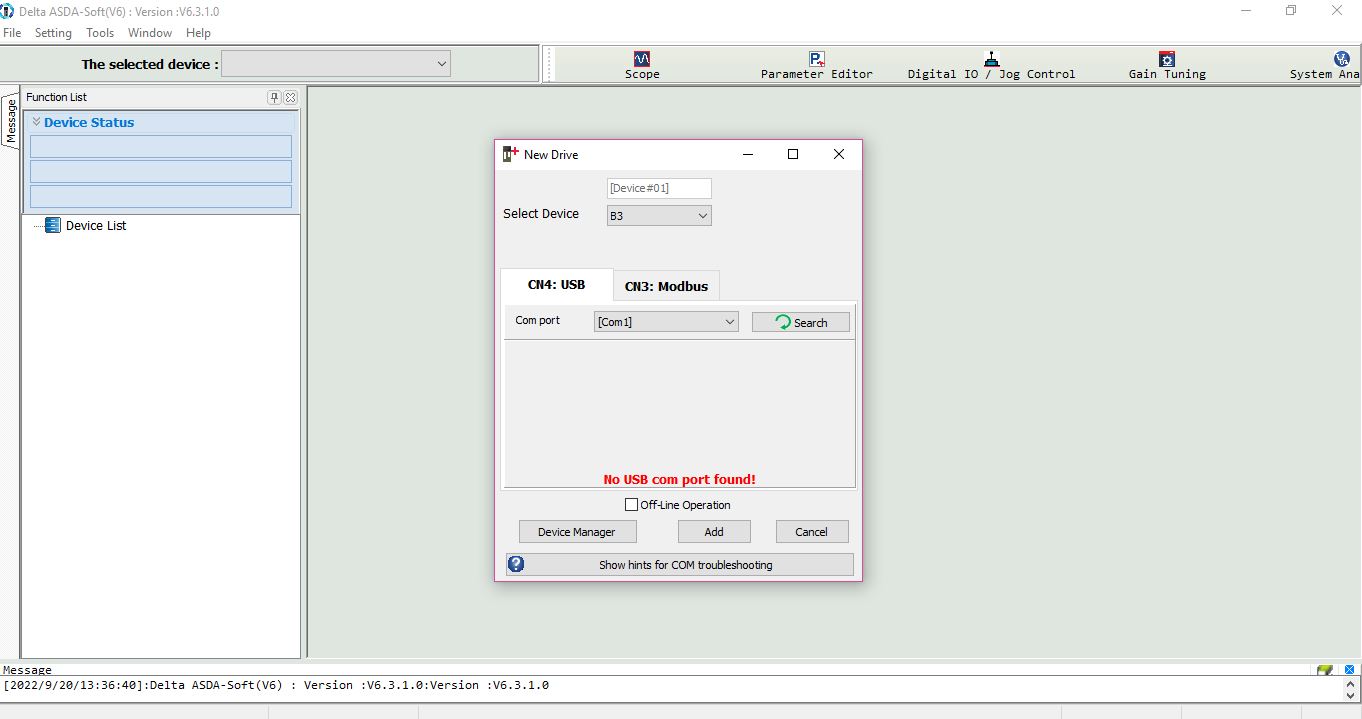Open the Tools menu

tap(100, 32)
